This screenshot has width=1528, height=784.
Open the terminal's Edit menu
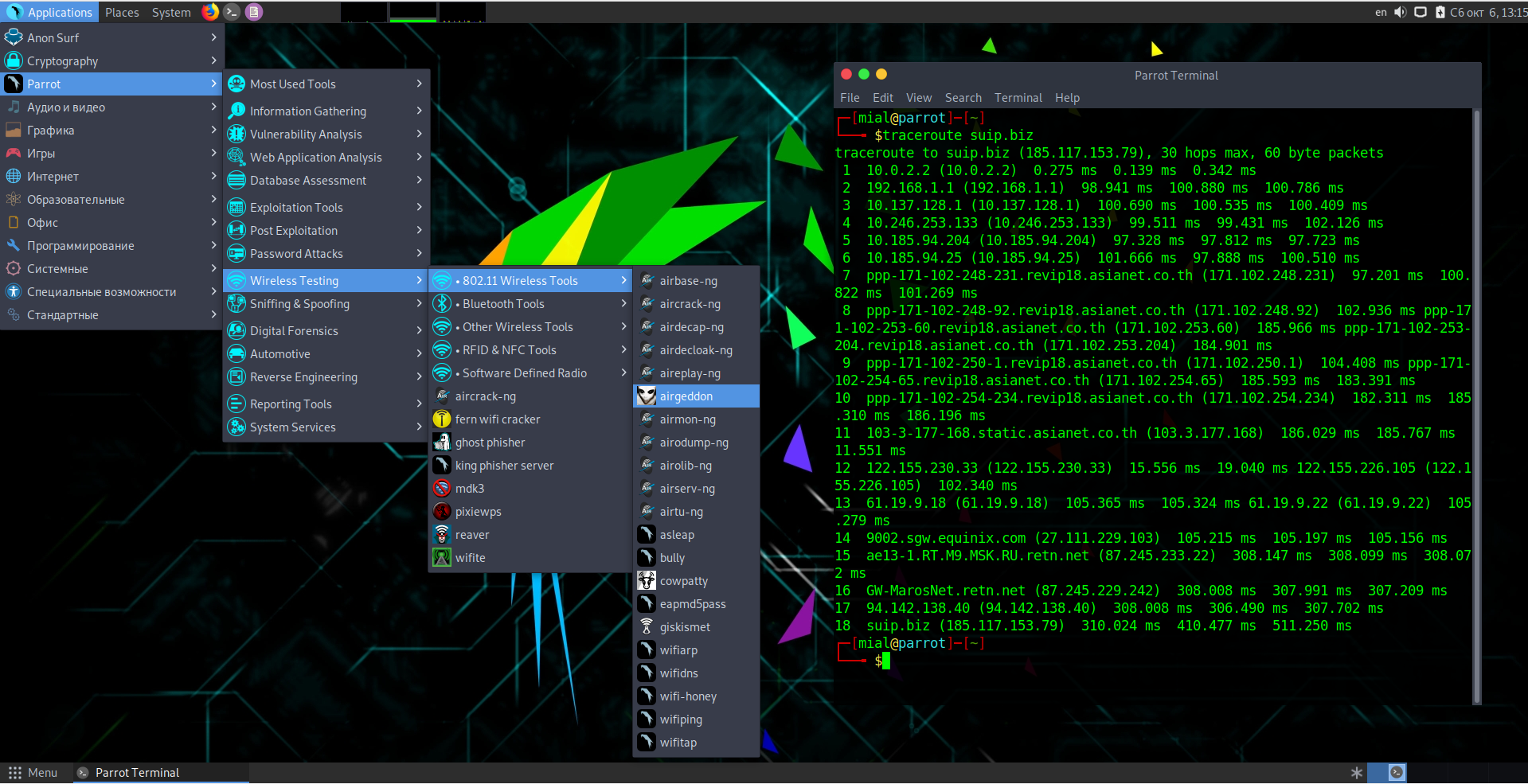point(882,98)
